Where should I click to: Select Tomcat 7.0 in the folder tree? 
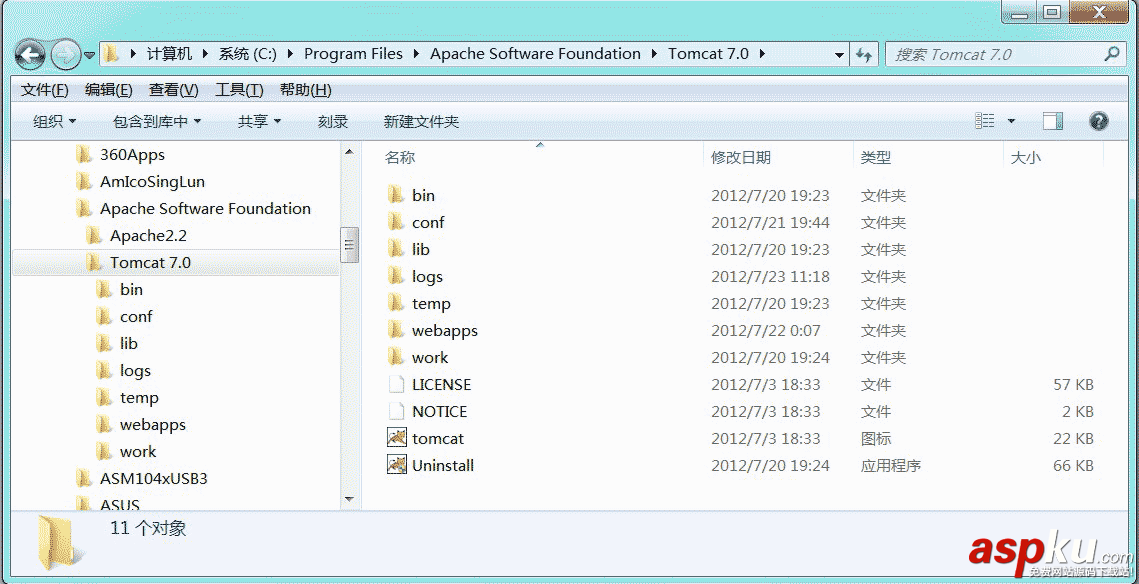tap(150, 262)
